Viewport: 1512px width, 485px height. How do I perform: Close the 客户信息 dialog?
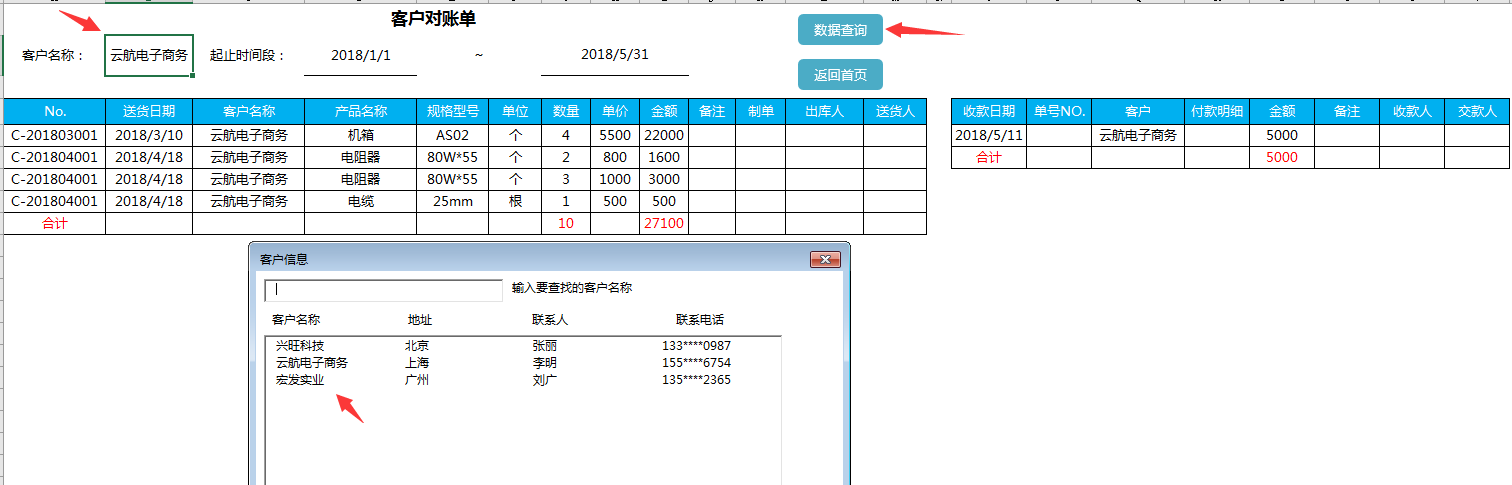coord(825,259)
